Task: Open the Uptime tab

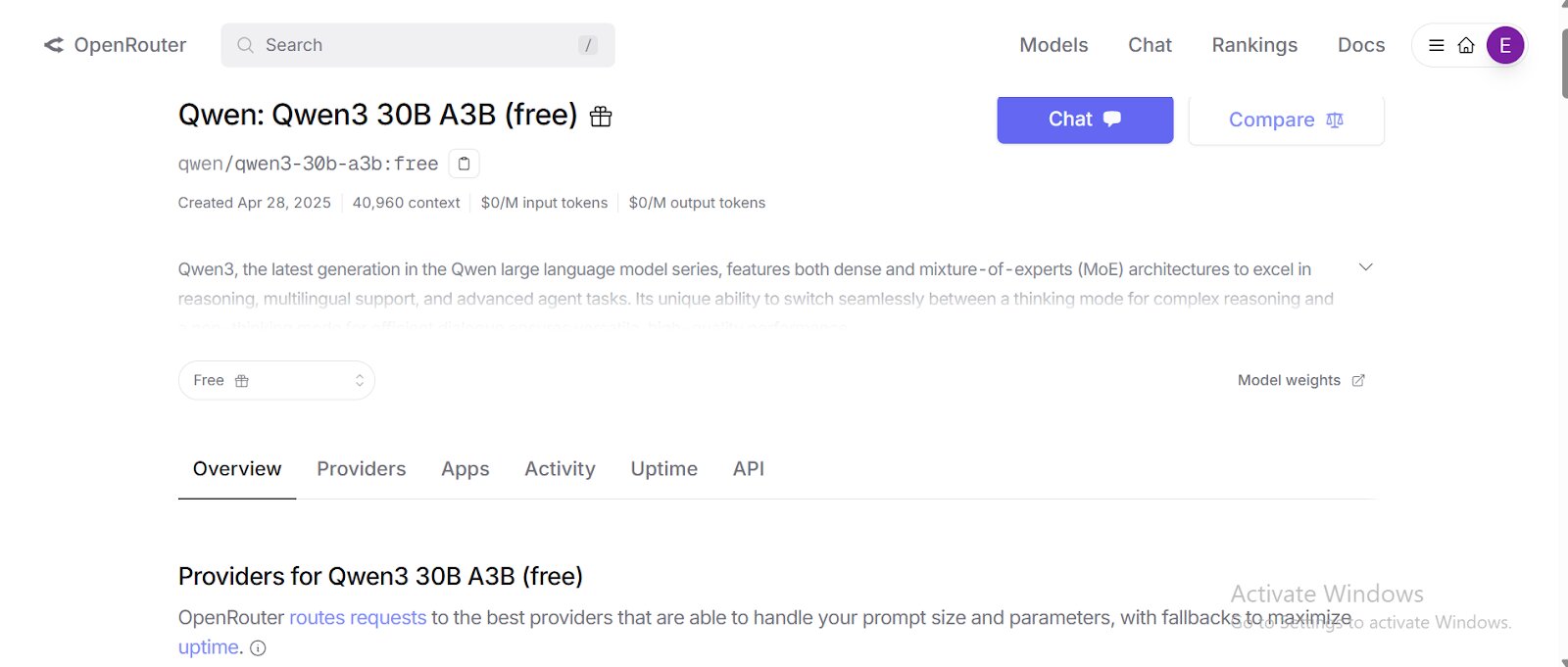Action: tap(664, 469)
